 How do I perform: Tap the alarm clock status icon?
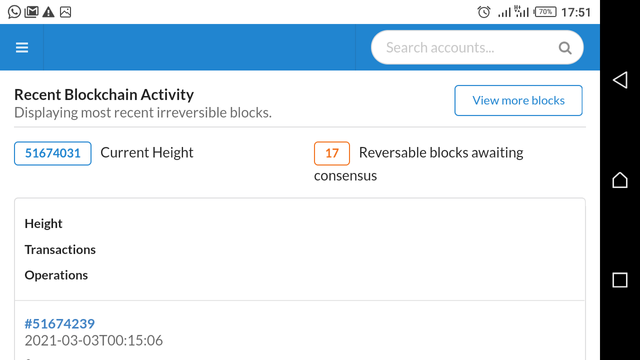coord(484,12)
